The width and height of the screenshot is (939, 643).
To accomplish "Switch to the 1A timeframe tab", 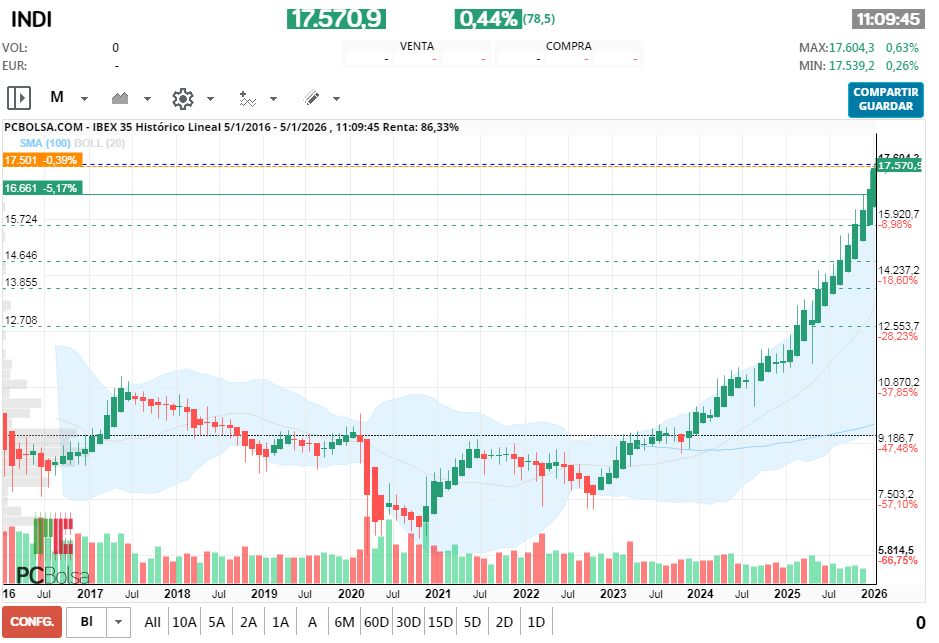I will point(281,621).
